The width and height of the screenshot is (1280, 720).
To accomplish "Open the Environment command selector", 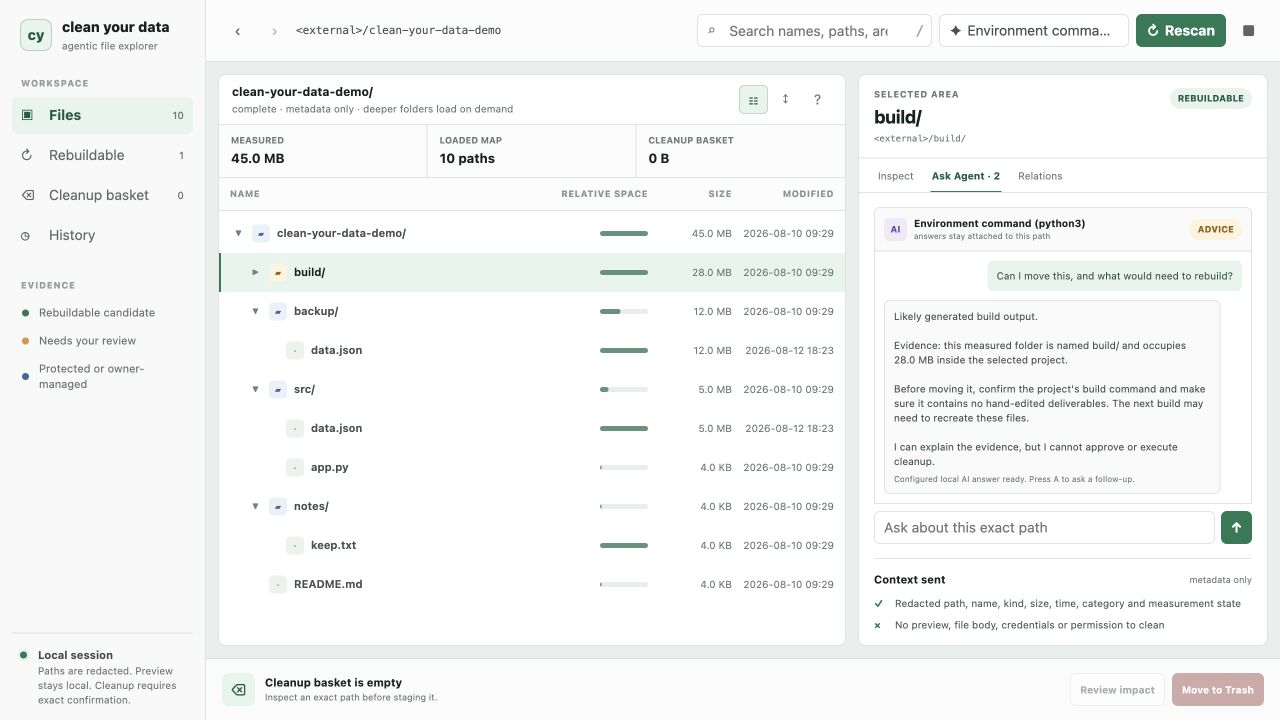I will pyautogui.click(x=1034, y=31).
